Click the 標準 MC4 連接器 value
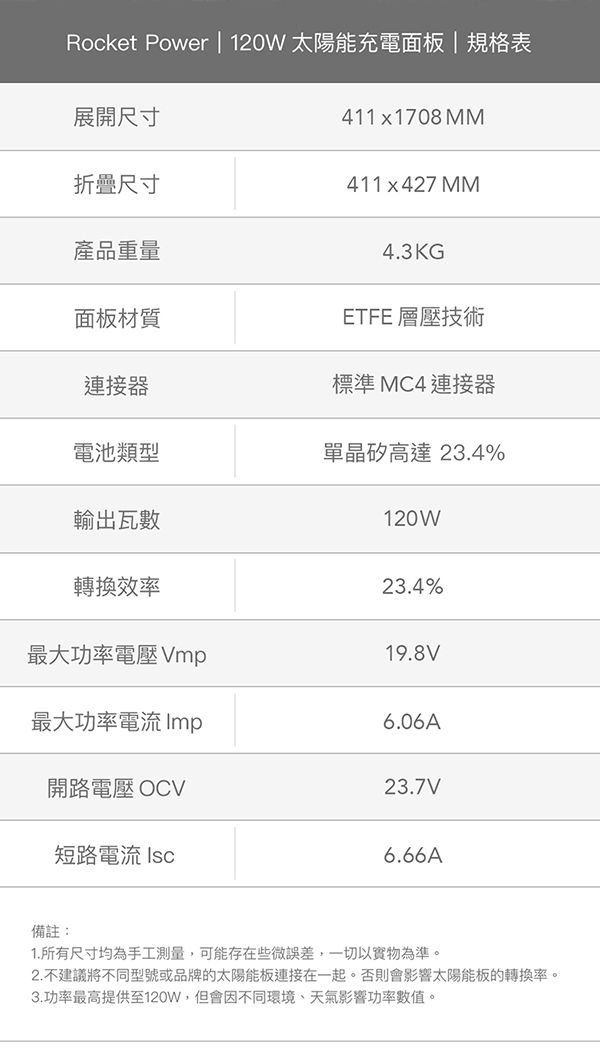 [413, 384]
